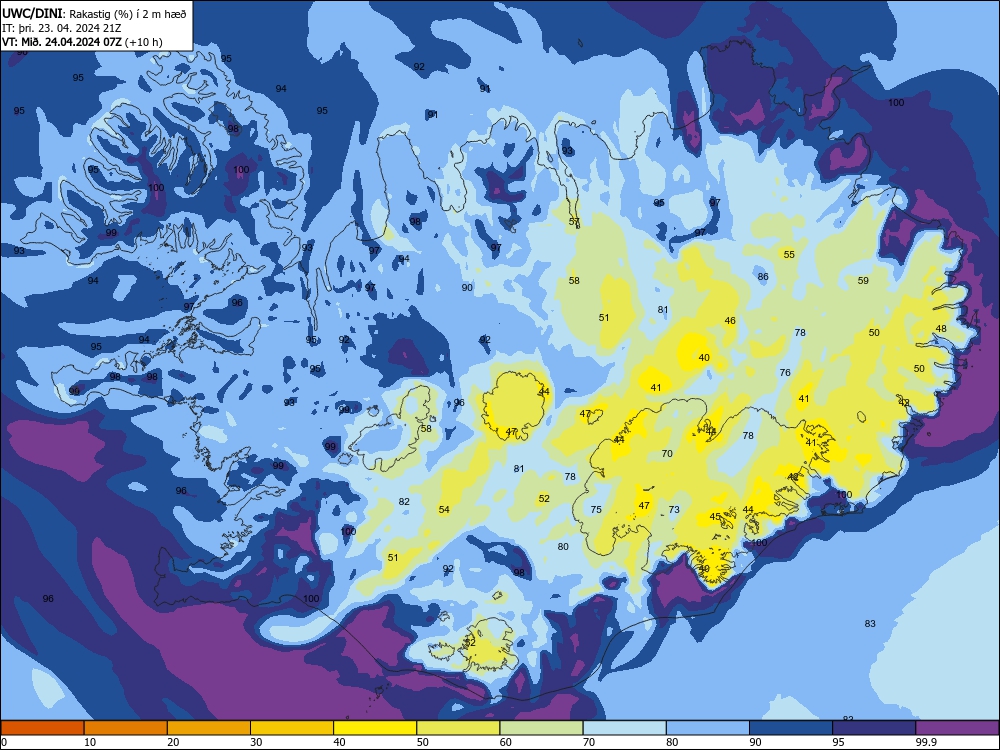
Task: Click the 0–10 dark orange legend swatch
Action: 42,728
